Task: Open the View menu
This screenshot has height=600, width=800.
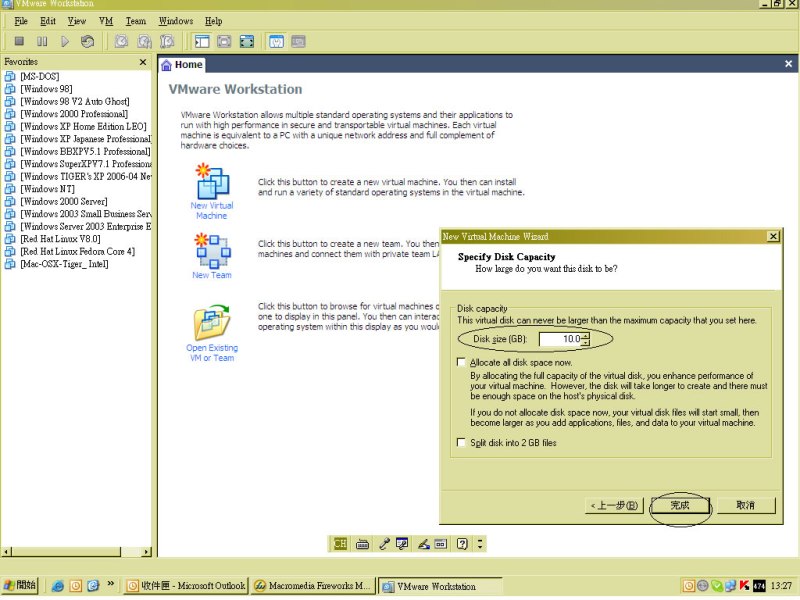Action: click(77, 21)
